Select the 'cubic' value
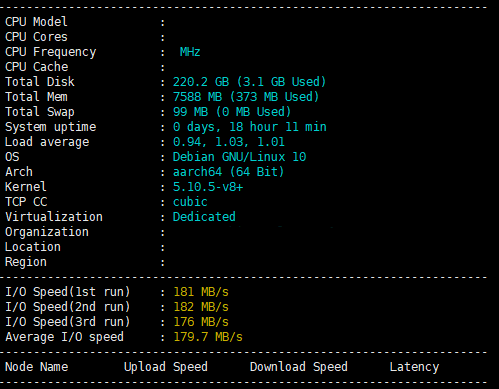Viewport: 499px width, 389px height. coord(190,202)
